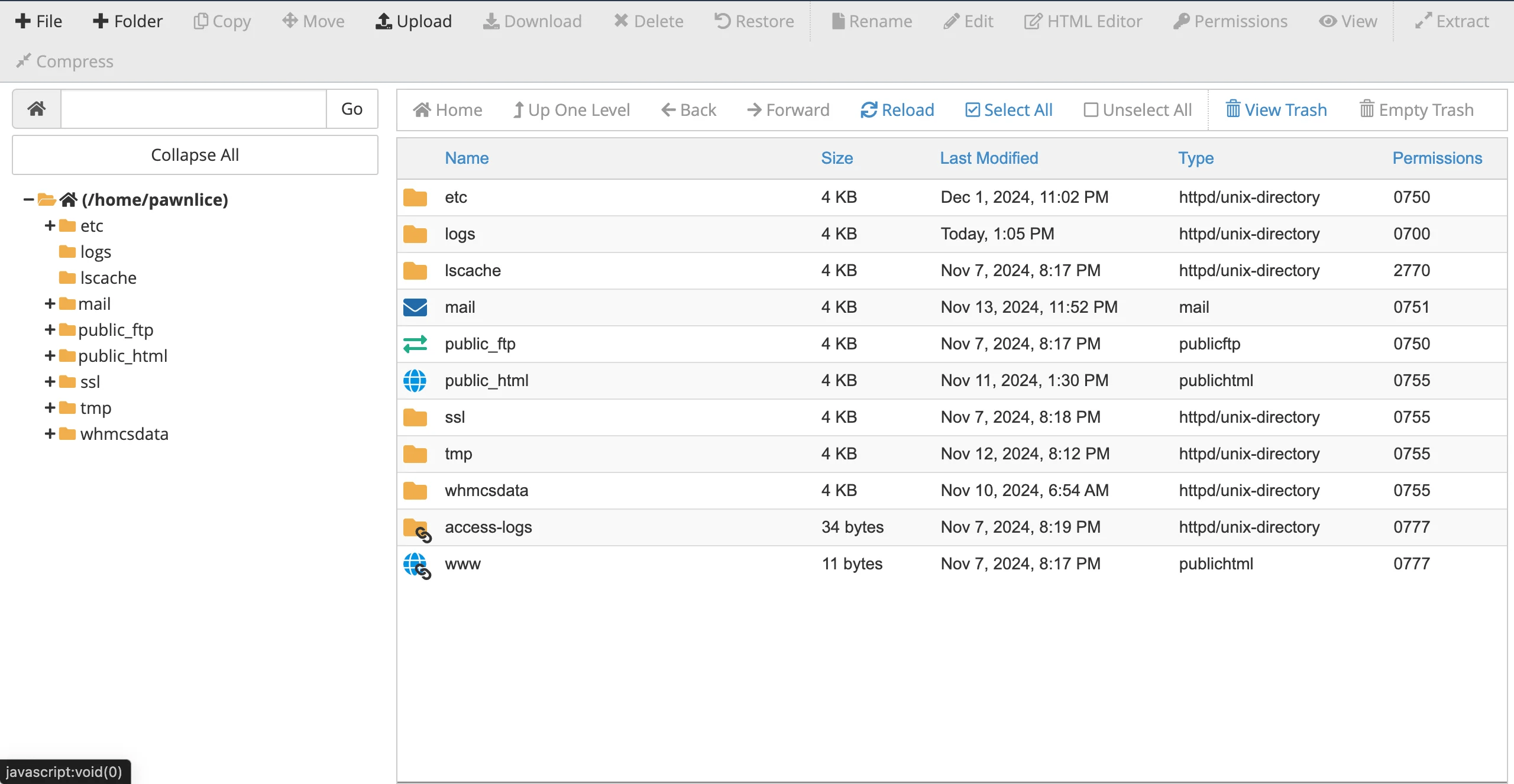Check Select All
The width and height of the screenshot is (1514, 784).
click(x=1009, y=110)
